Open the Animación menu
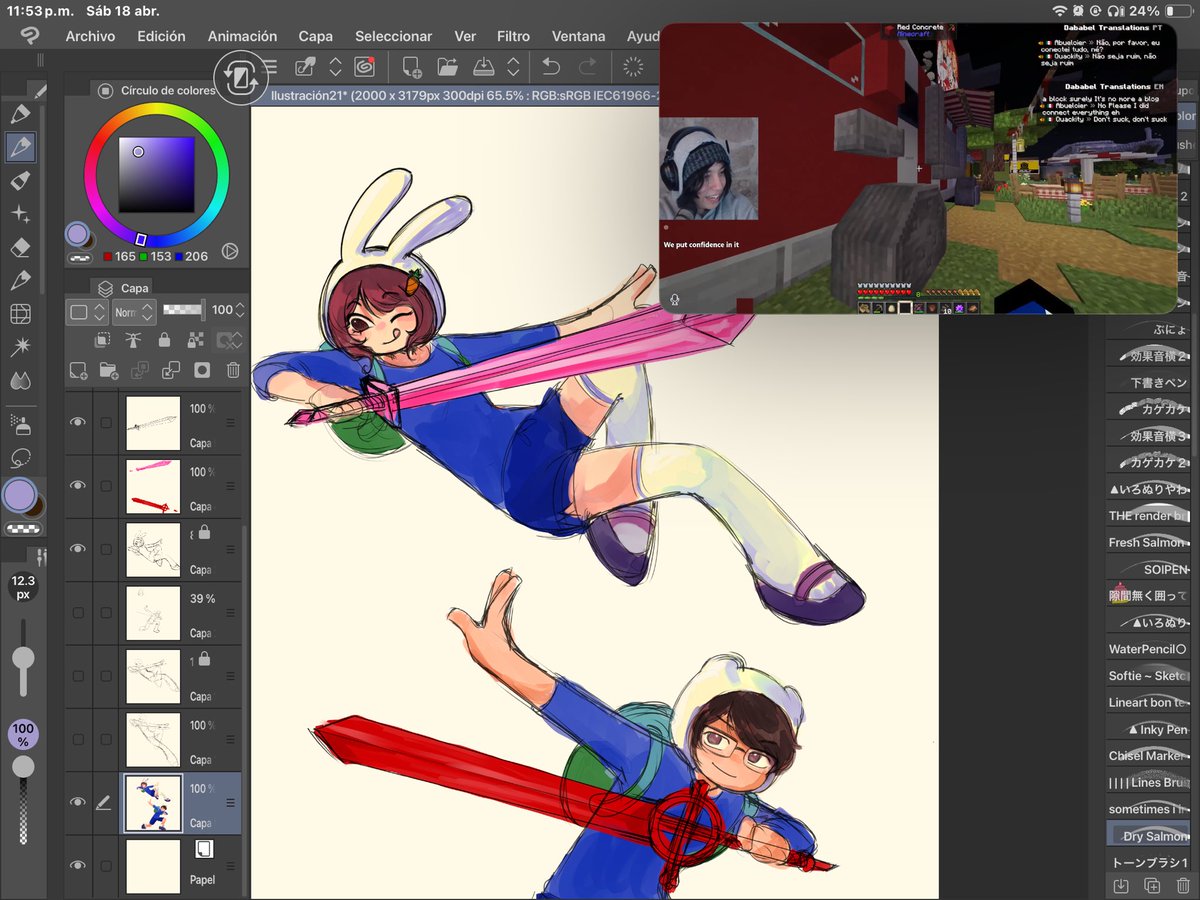 click(242, 36)
